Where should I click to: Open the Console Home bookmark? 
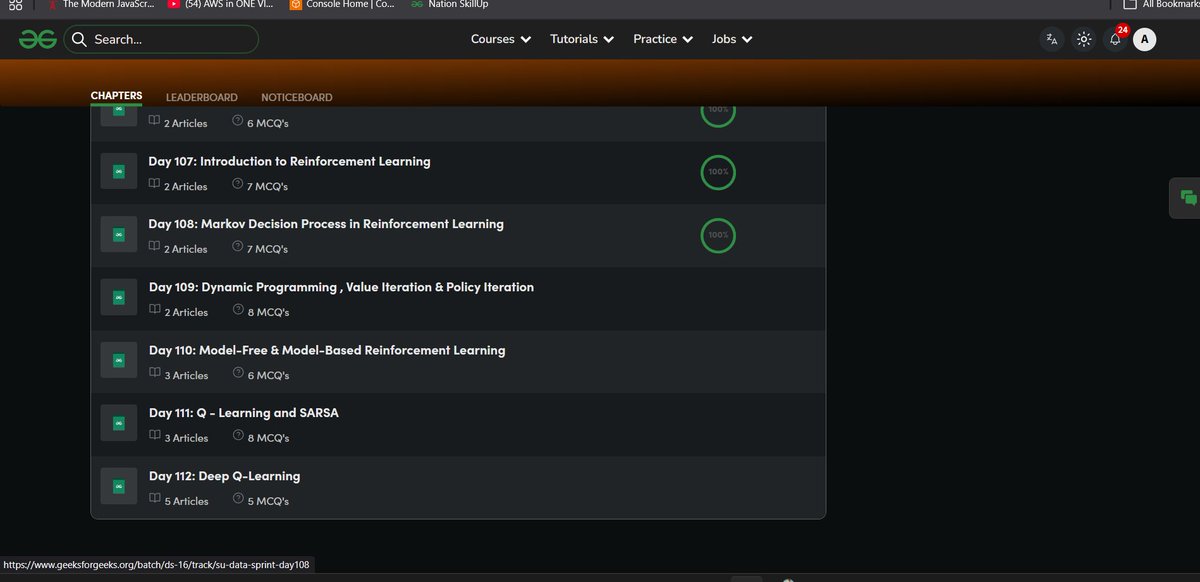point(342,5)
